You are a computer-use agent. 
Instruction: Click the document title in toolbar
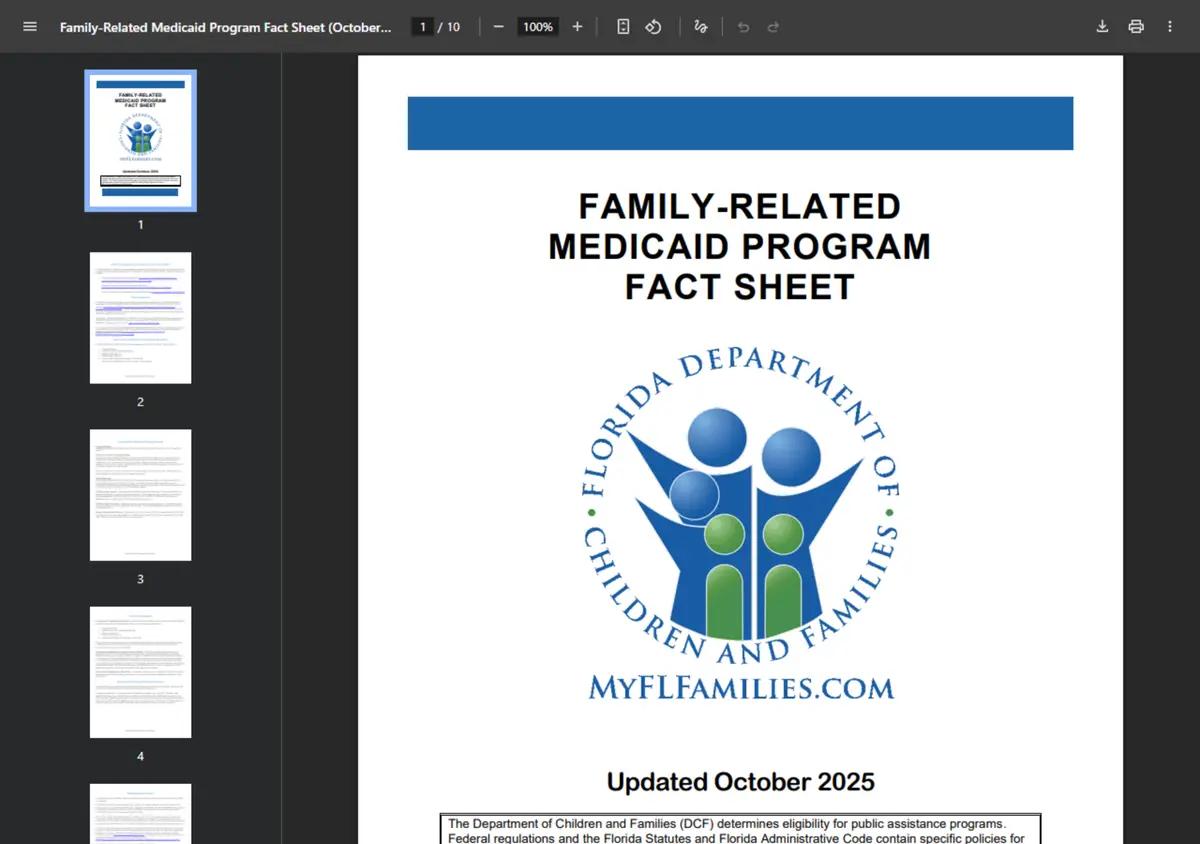226,27
